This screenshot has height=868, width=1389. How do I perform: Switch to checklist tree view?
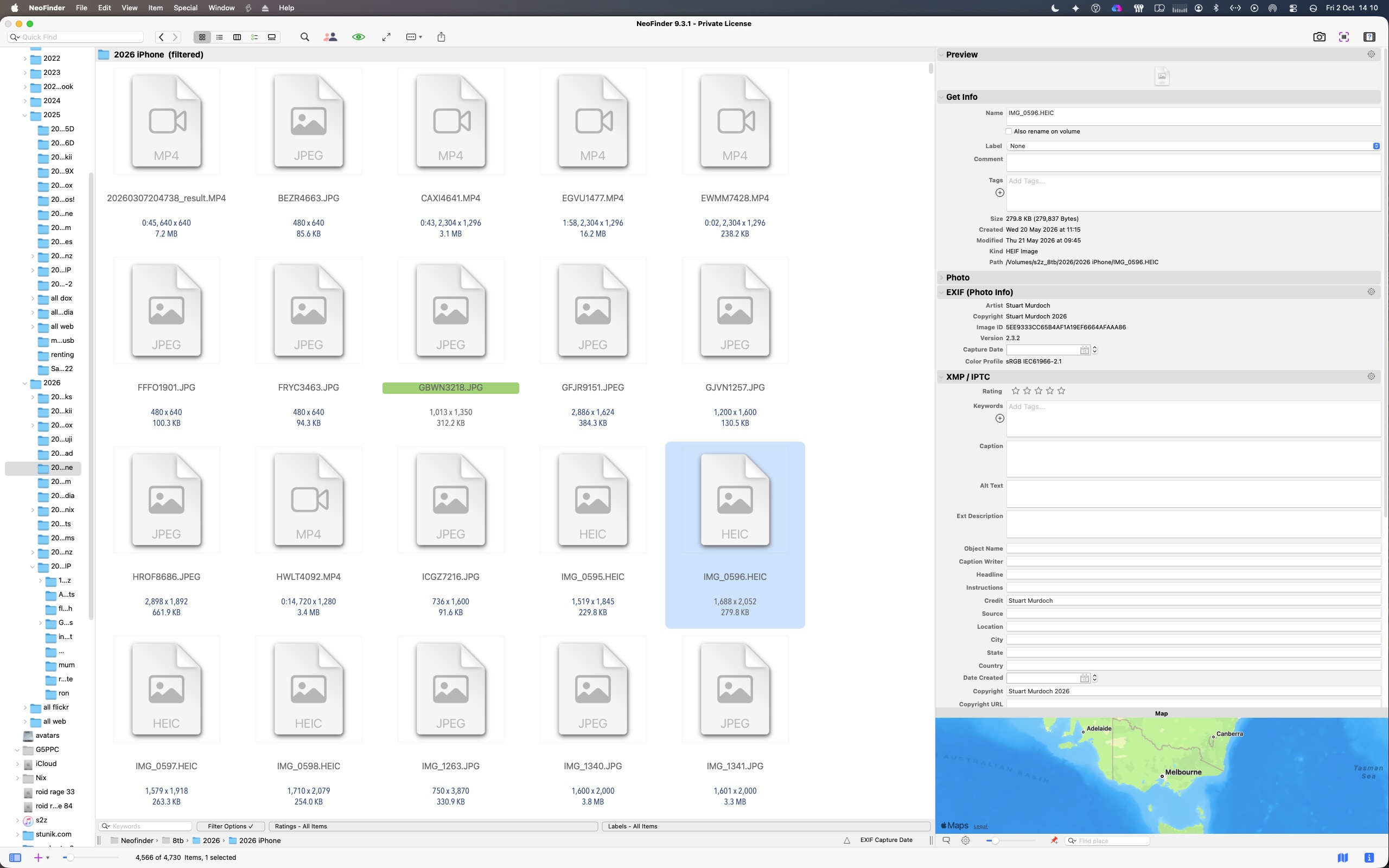pos(254,37)
